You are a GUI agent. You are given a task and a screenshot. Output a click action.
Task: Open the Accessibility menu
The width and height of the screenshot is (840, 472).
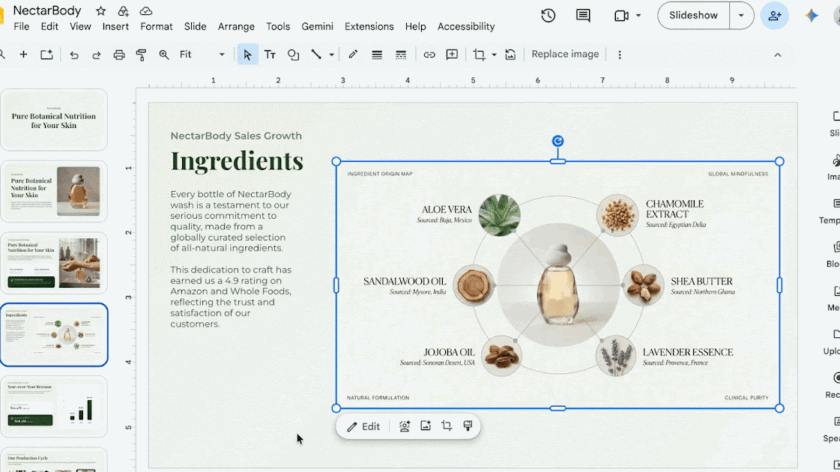coord(466,26)
